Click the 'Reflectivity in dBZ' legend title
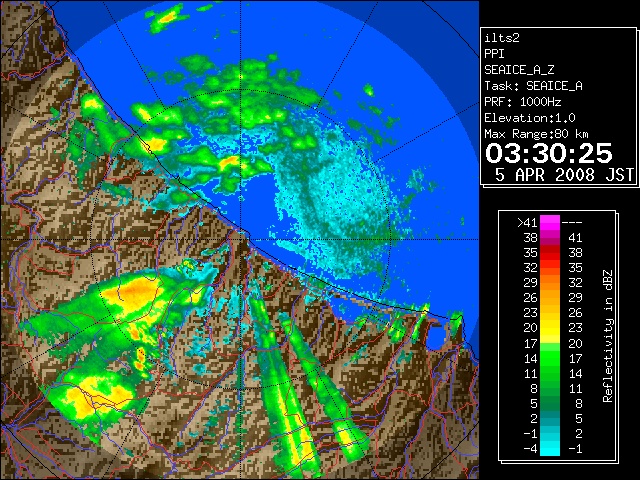 pyautogui.click(x=608, y=336)
